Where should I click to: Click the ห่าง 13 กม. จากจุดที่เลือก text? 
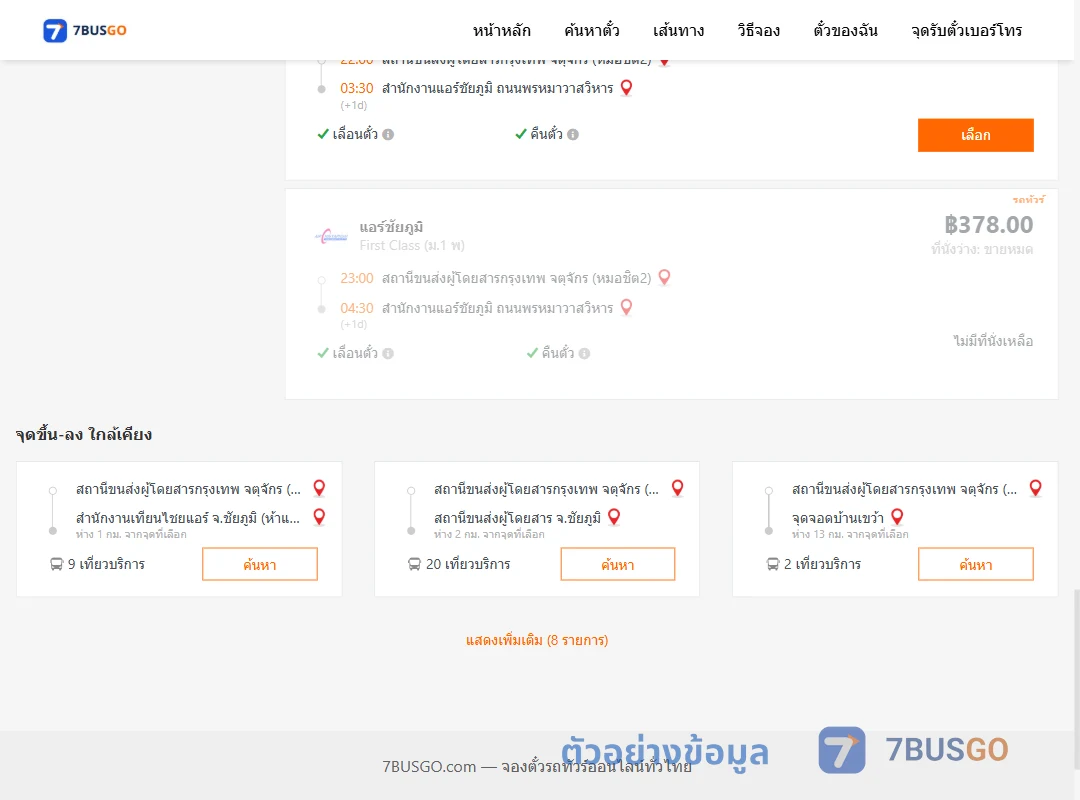tap(850, 534)
